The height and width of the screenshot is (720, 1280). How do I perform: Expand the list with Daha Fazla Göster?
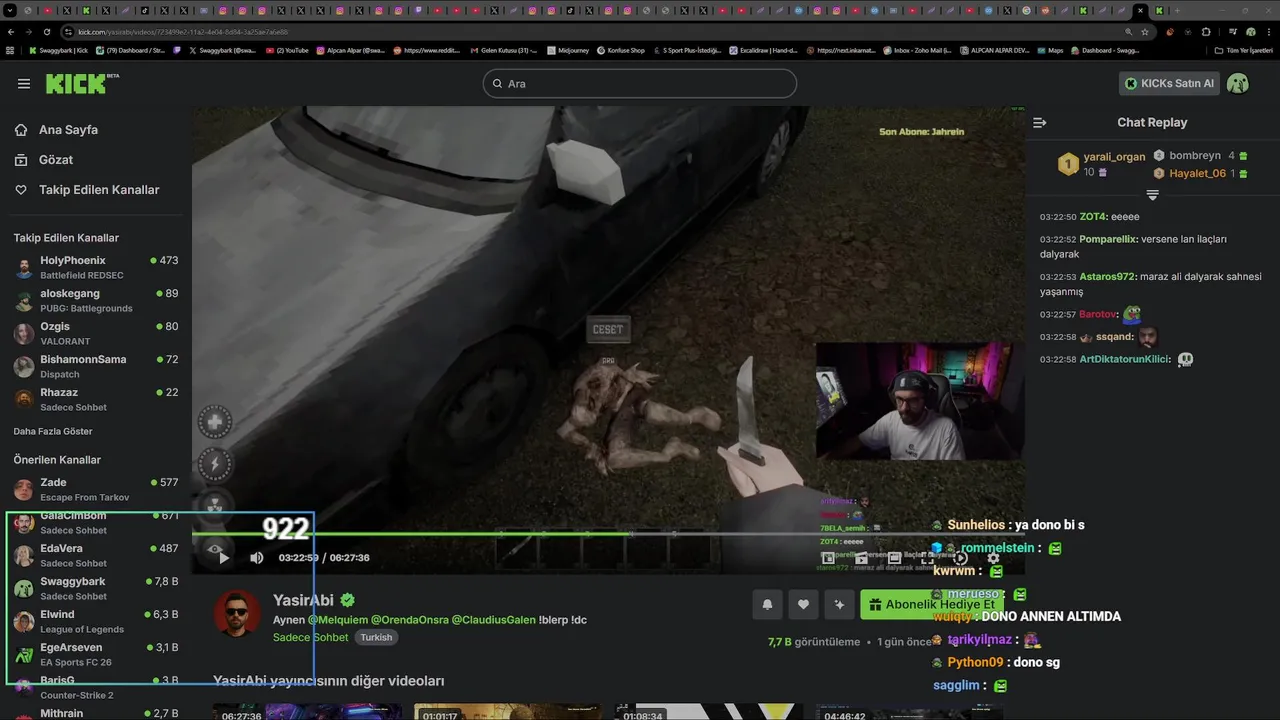(53, 431)
